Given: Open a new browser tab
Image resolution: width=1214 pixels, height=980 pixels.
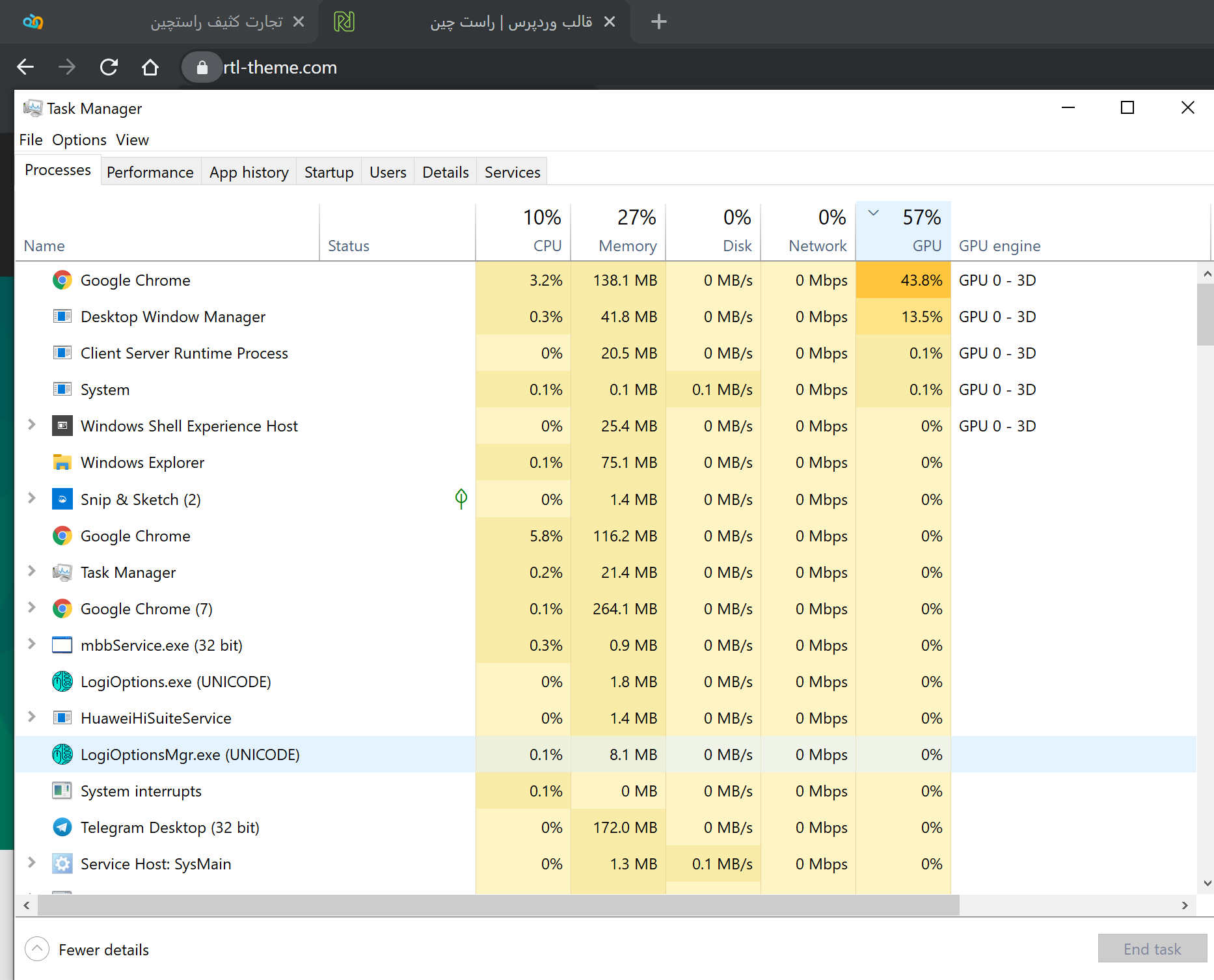Looking at the screenshot, I should coord(658,21).
